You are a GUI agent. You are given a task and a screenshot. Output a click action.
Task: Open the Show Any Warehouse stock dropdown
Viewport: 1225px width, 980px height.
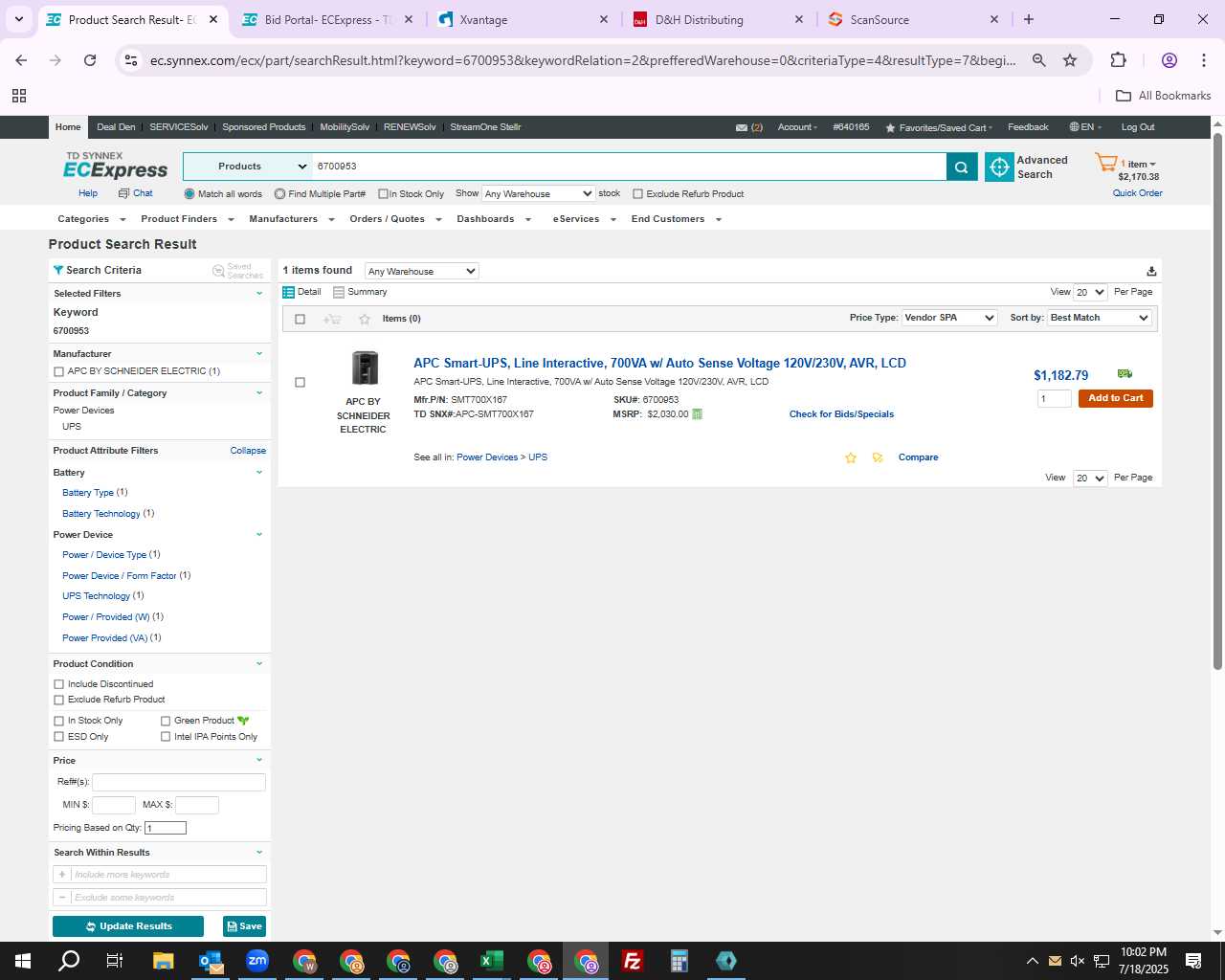coord(538,193)
